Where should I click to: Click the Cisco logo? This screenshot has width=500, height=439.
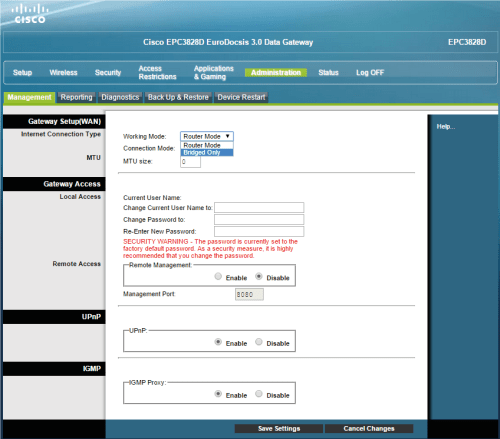[x=30, y=14]
